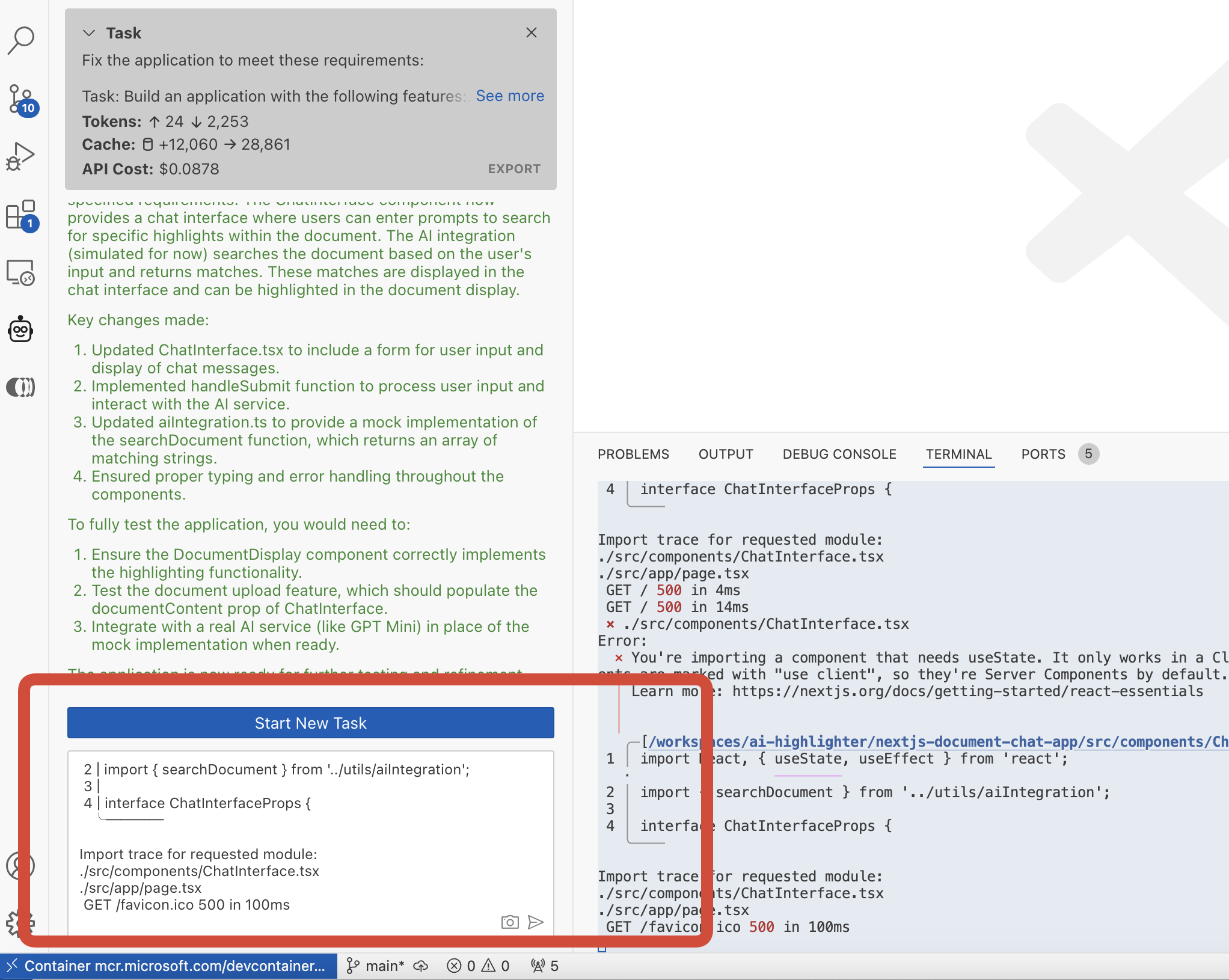Viewport: 1229px width, 980px height.
Task: Click the Start New Task button
Action: click(310, 723)
